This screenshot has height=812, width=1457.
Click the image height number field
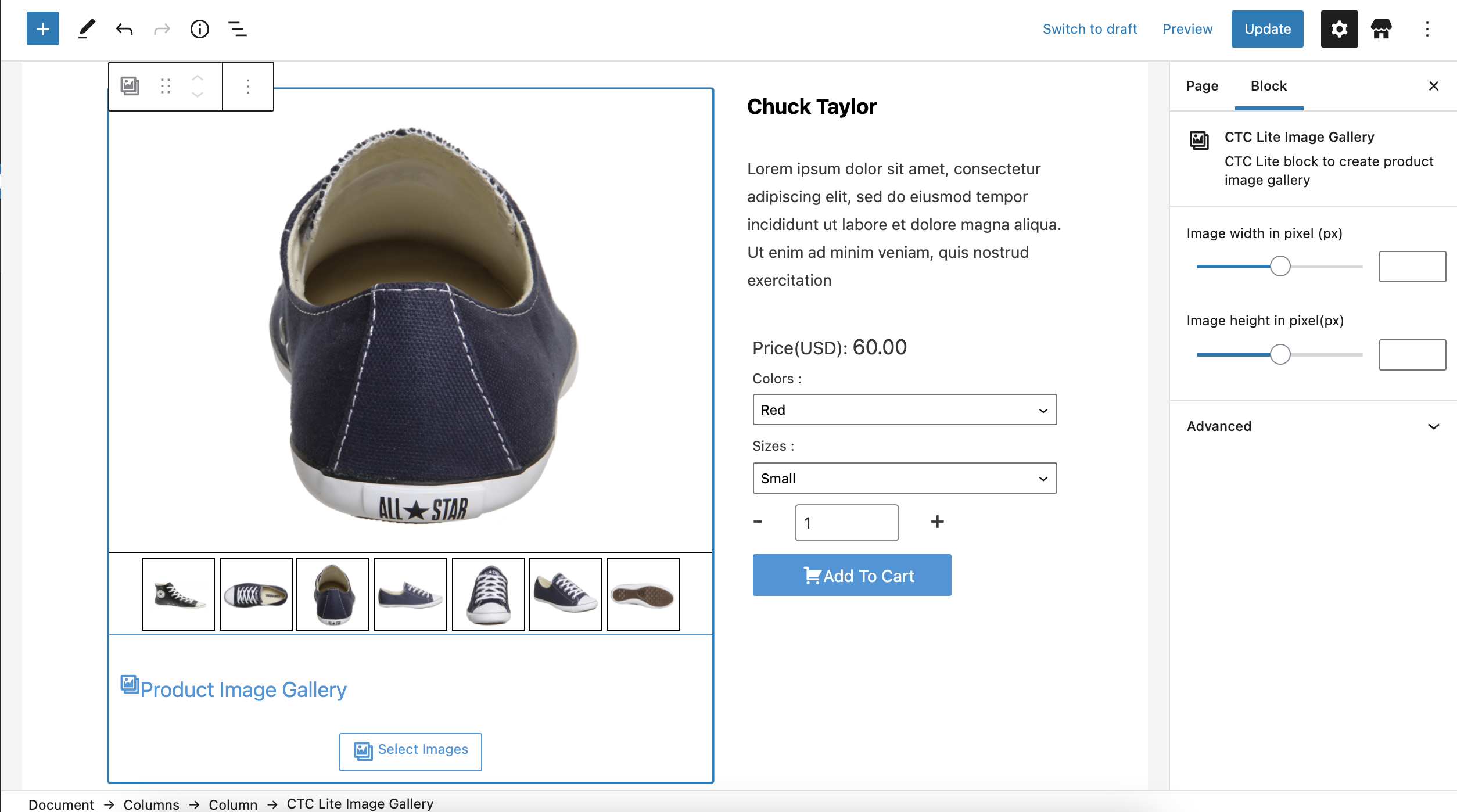pyautogui.click(x=1412, y=354)
